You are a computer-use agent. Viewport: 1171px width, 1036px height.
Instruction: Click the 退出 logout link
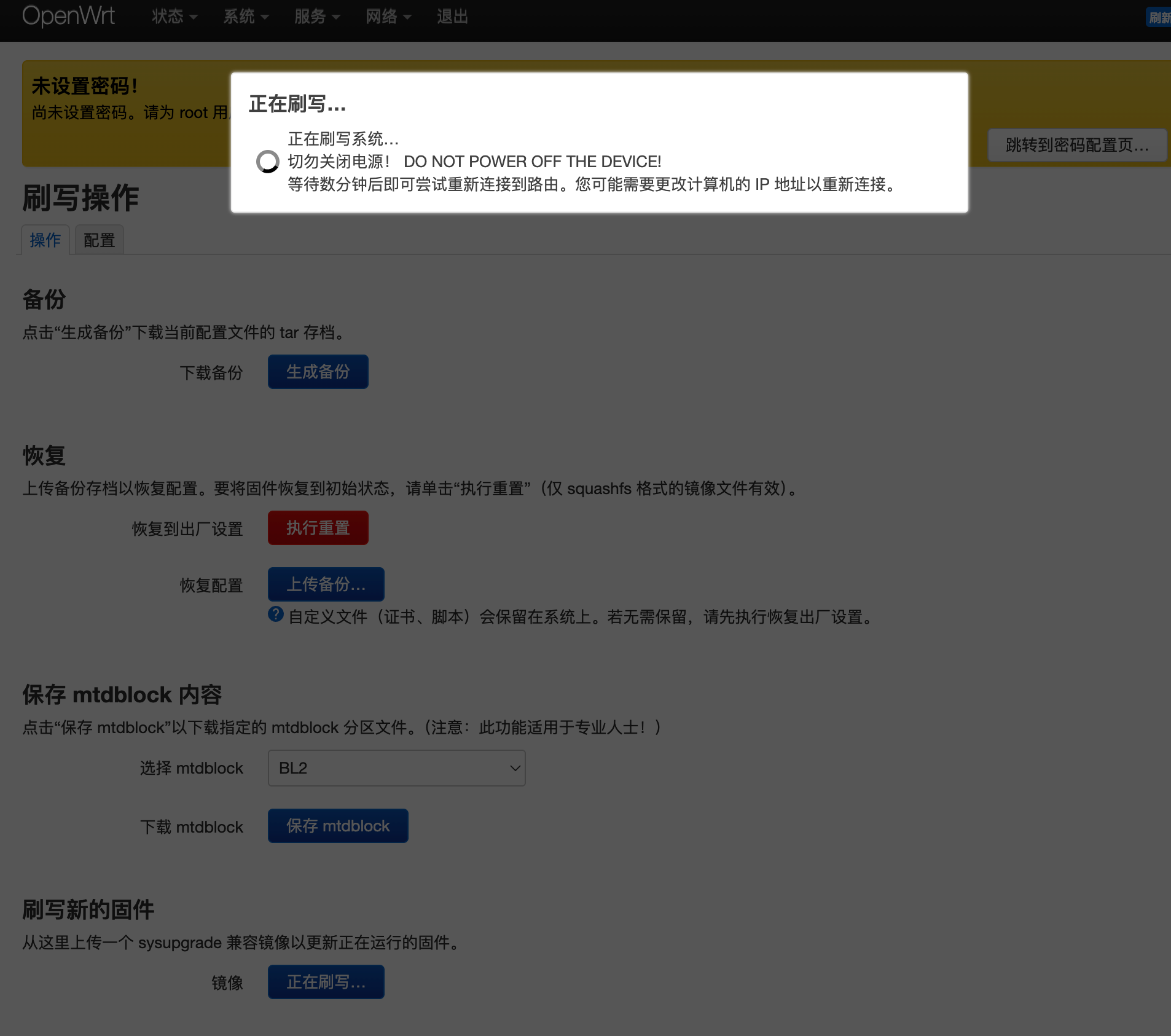453,17
